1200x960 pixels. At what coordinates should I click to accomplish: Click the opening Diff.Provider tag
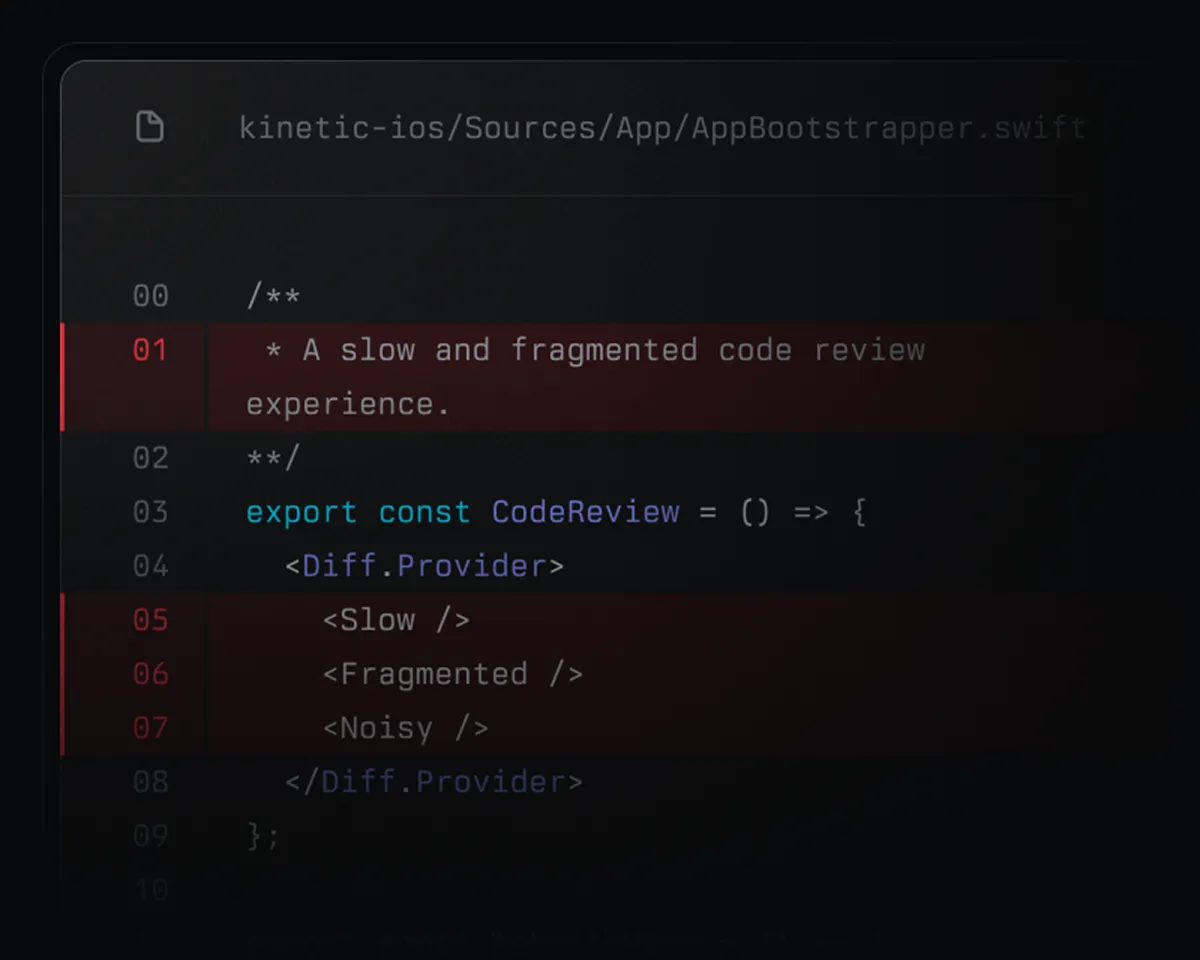424,566
